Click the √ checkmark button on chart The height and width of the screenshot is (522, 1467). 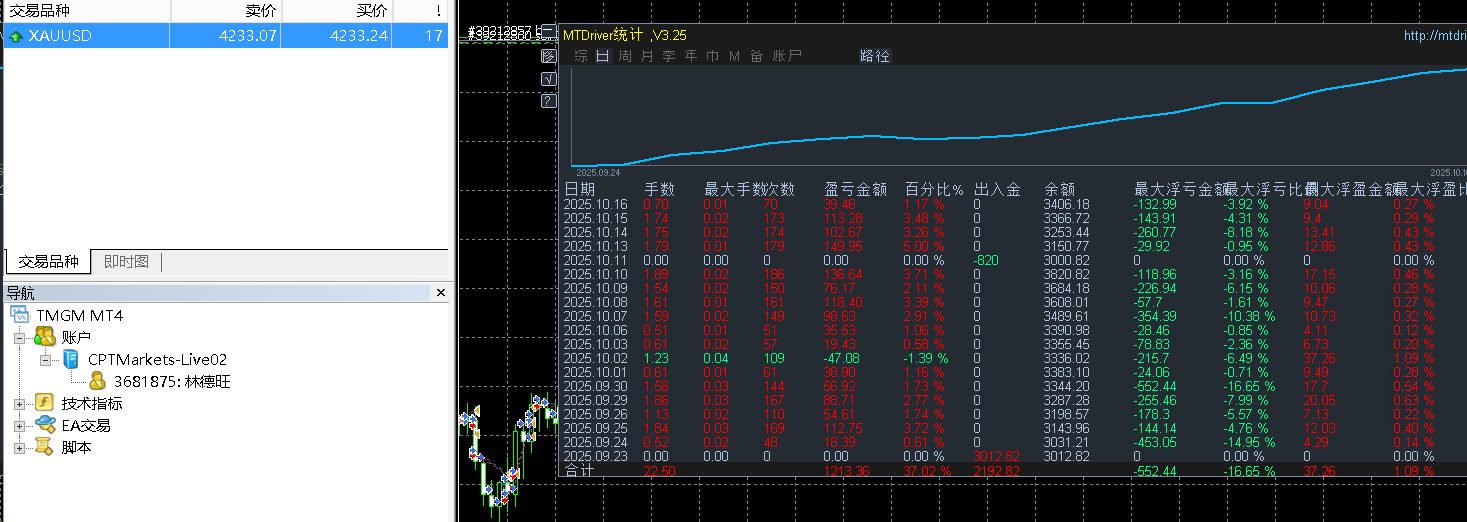pos(548,78)
